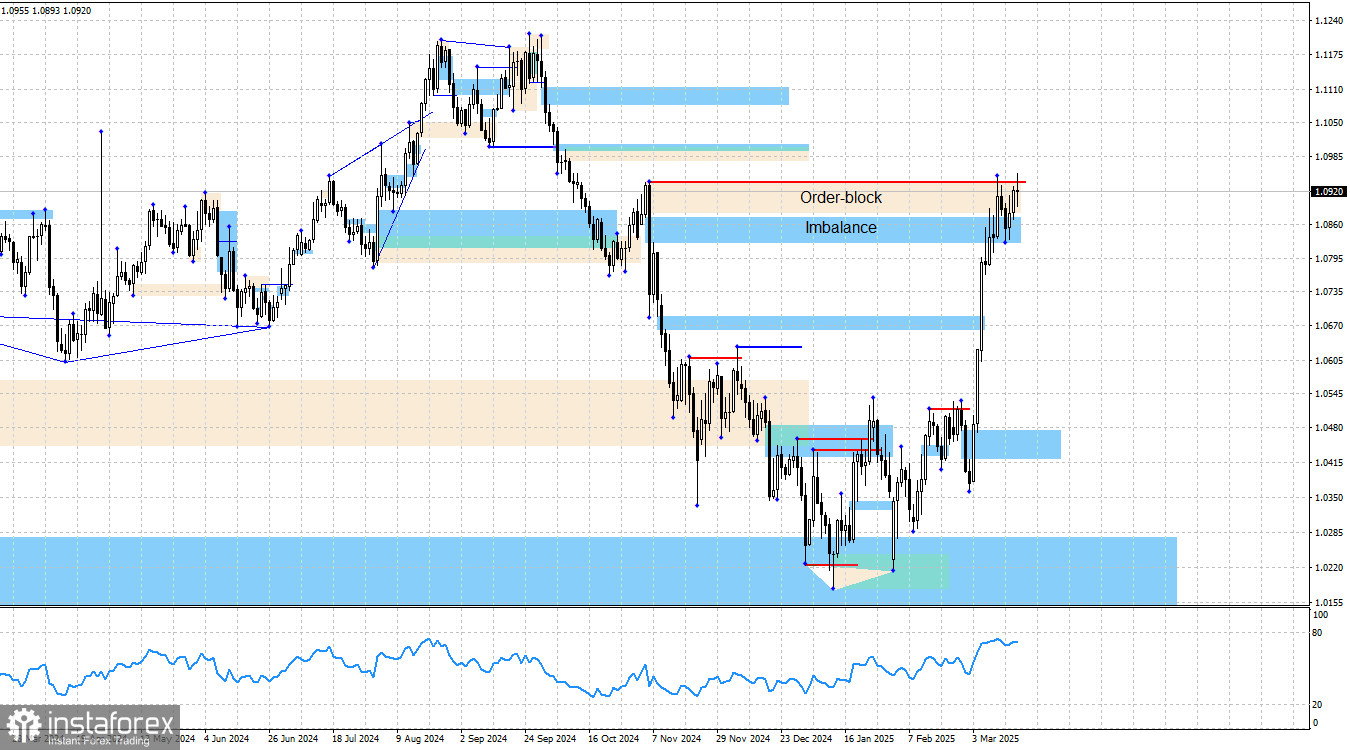
Task: Click the 23 Dec 2024 date label
Action: pyautogui.click(x=806, y=740)
